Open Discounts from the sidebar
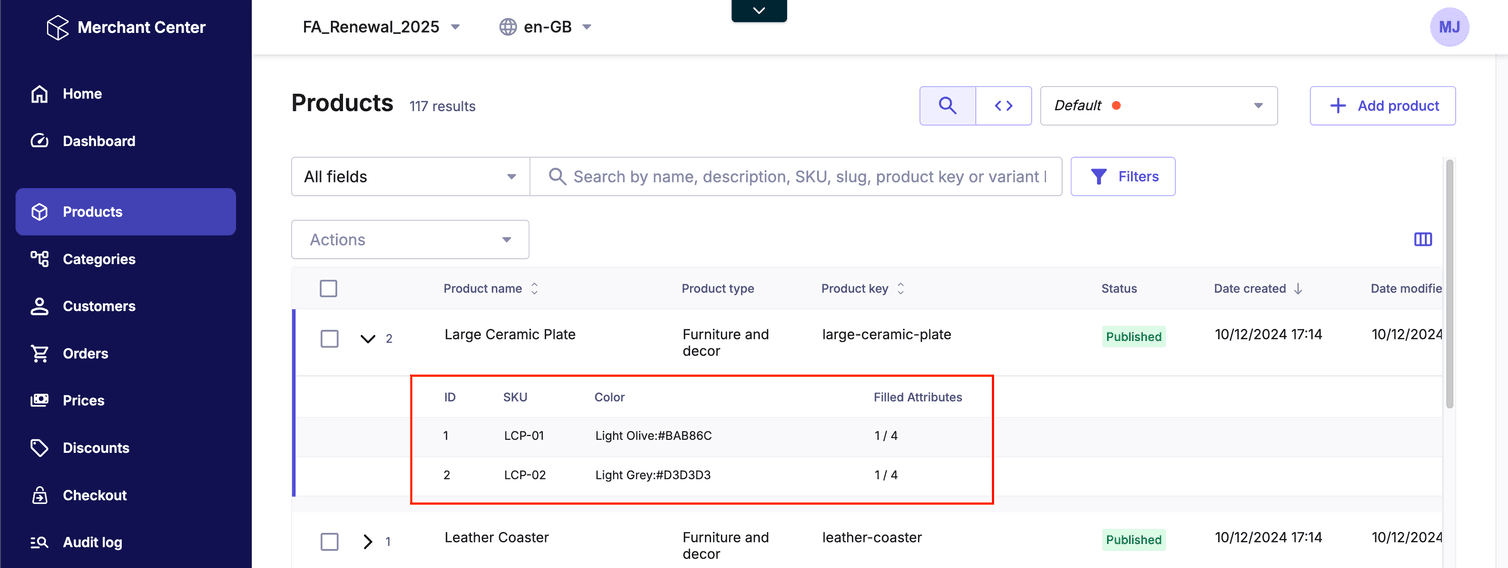Screen dimensions: 1508x568 point(96,448)
